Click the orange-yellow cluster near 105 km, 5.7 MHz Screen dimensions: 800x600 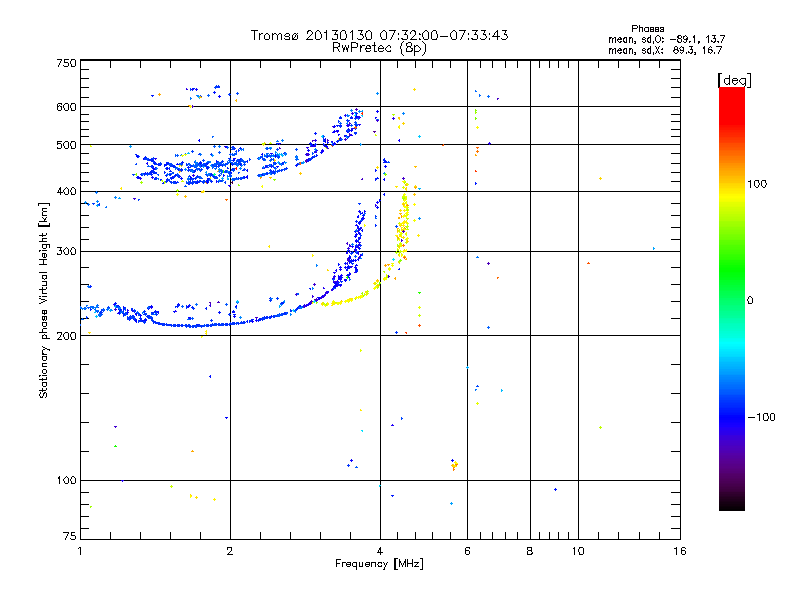(x=454, y=465)
